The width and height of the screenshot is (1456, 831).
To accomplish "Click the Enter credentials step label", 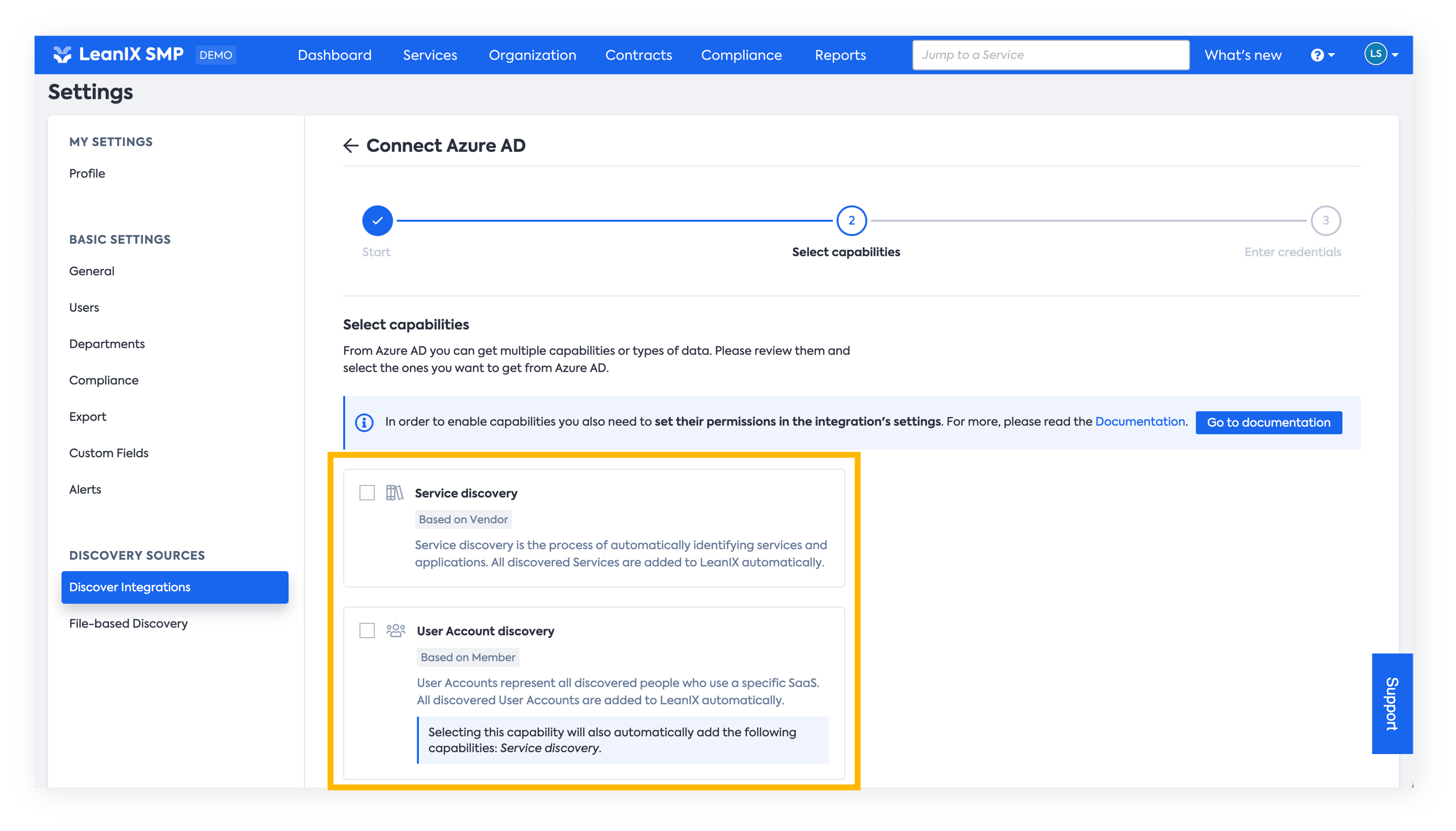I will (1292, 252).
